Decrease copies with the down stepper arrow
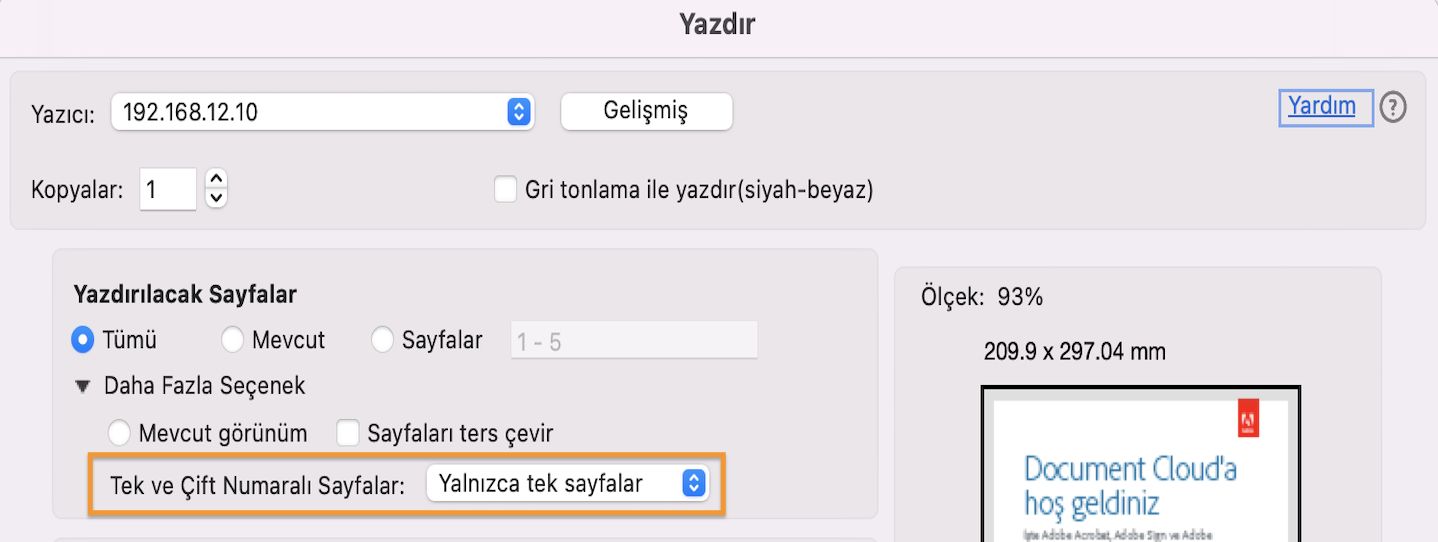The image size is (1438, 542). (216, 198)
